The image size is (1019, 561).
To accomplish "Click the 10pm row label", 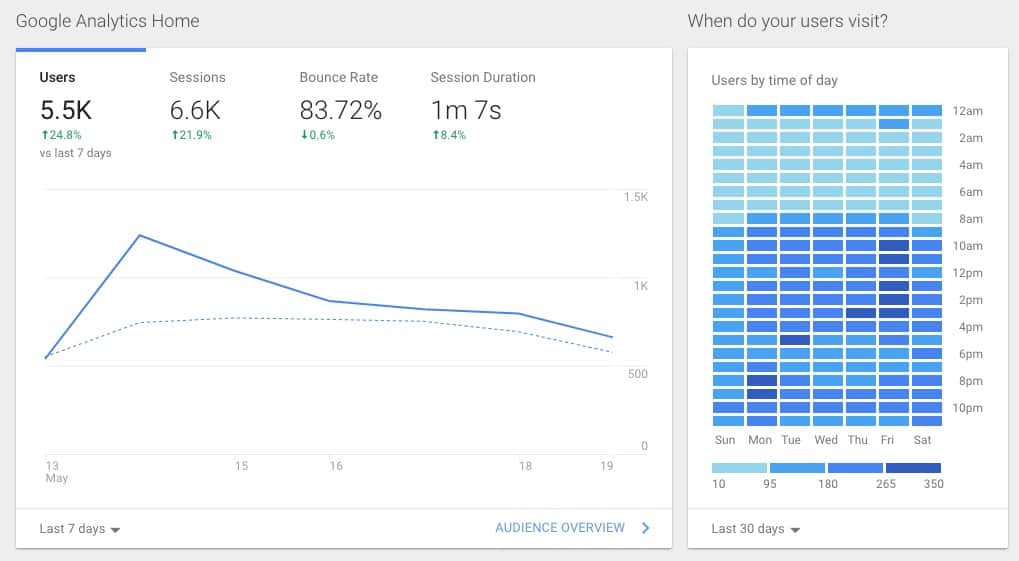I will point(967,408).
